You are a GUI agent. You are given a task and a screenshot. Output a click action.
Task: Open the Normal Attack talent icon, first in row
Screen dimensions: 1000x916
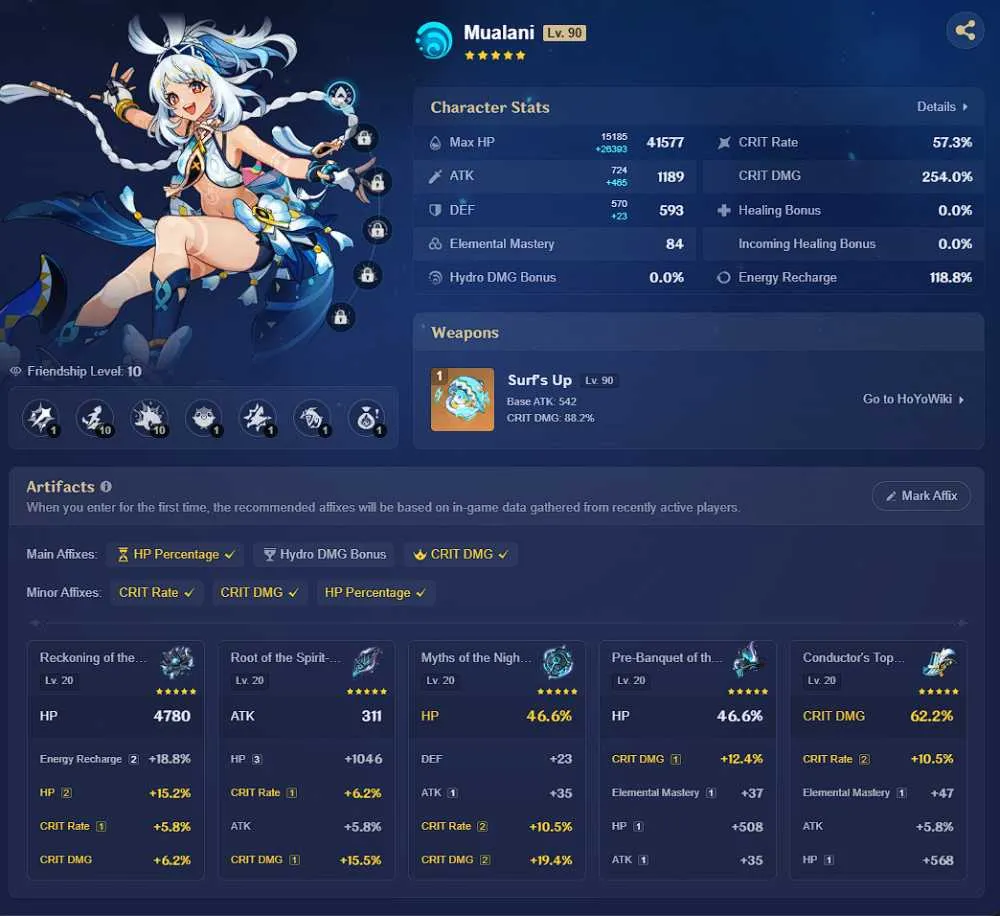click(41, 418)
